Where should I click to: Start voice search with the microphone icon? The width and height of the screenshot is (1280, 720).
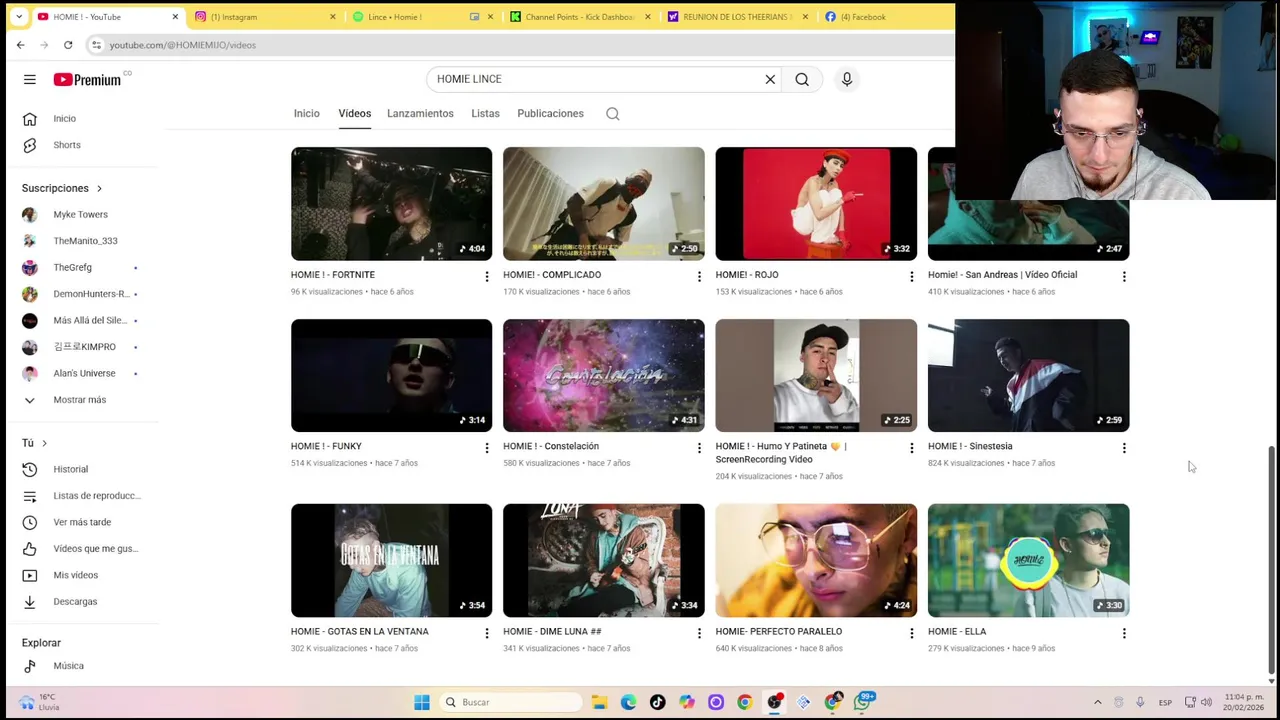(847, 79)
